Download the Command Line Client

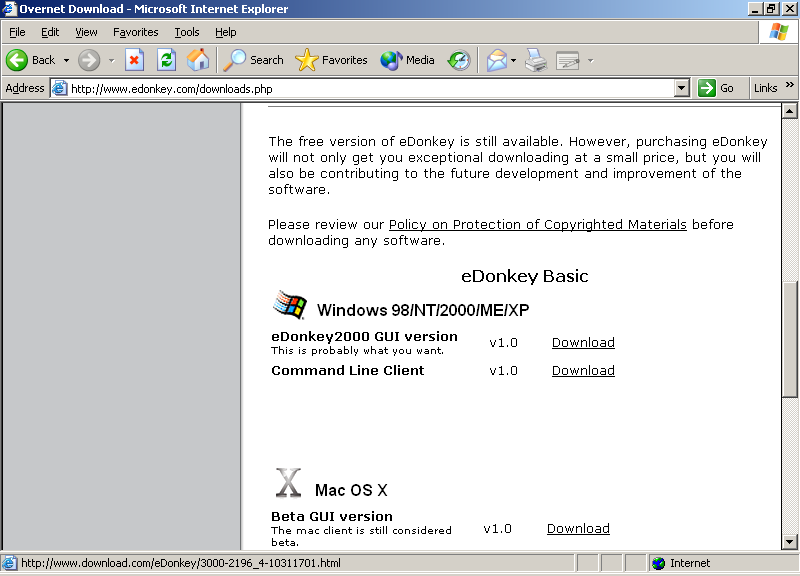(583, 370)
